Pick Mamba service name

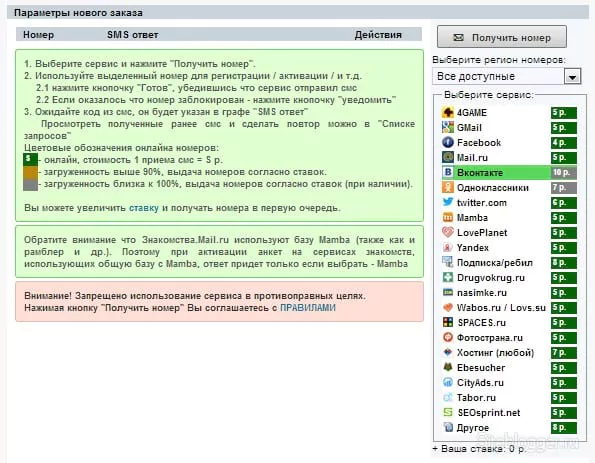pyautogui.click(x=472, y=218)
